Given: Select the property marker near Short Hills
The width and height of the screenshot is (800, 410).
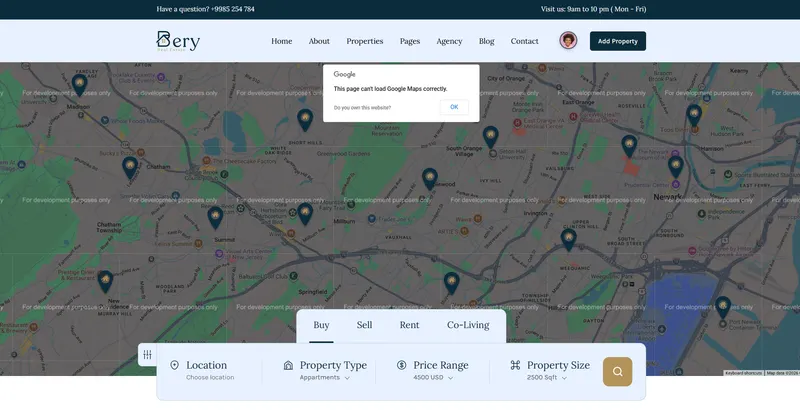Looking at the screenshot, I should point(305,120).
